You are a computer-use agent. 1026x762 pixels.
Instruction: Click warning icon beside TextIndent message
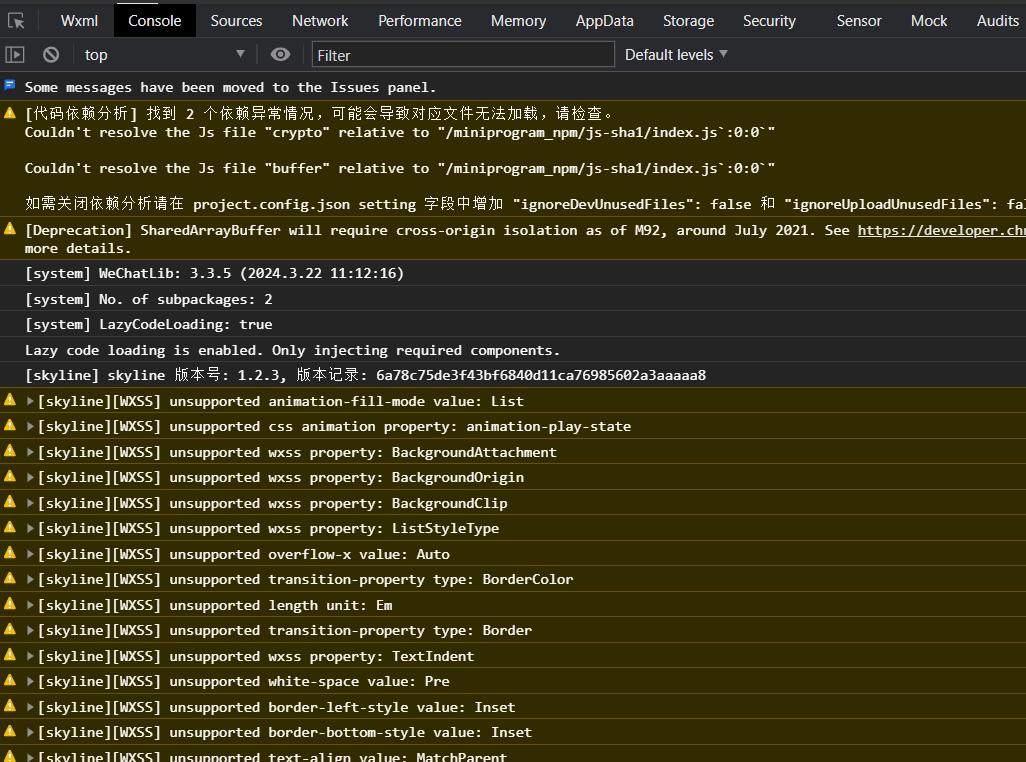(x=10, y=654)
